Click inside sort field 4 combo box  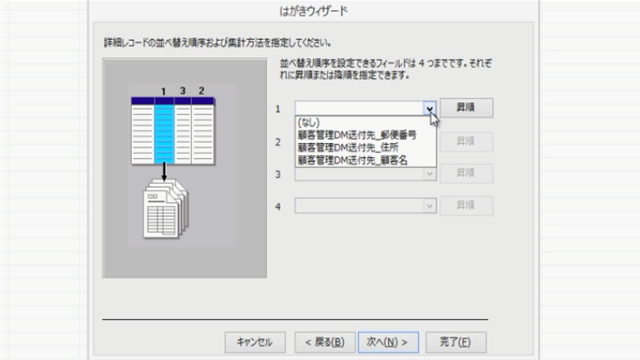359,206
